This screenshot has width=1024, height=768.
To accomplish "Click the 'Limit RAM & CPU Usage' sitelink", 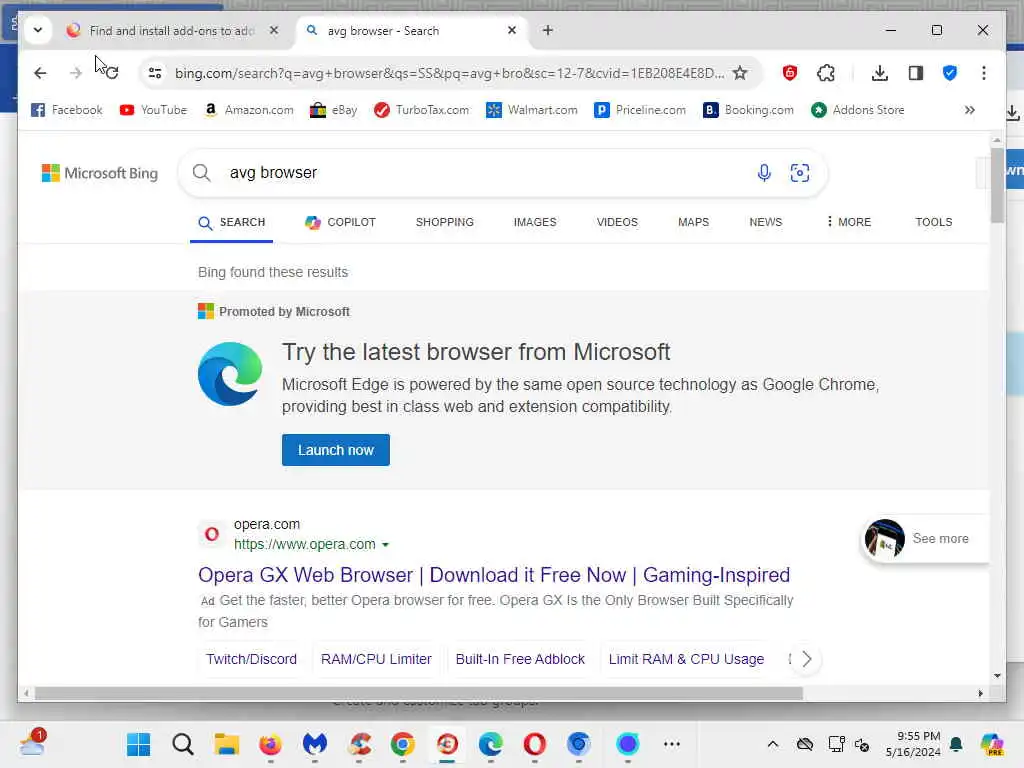I will 686,659.
